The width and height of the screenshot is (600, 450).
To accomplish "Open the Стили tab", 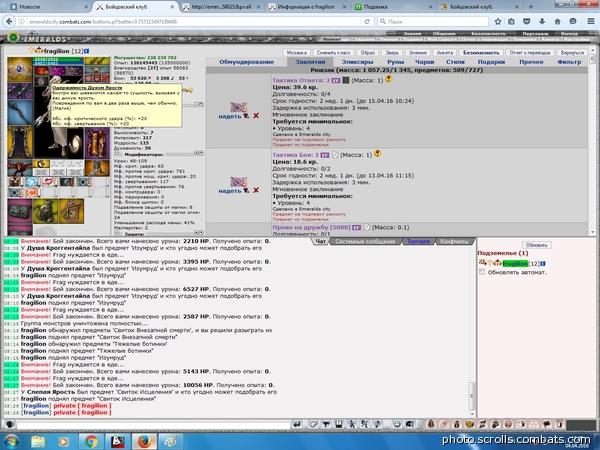I will 455,62.
